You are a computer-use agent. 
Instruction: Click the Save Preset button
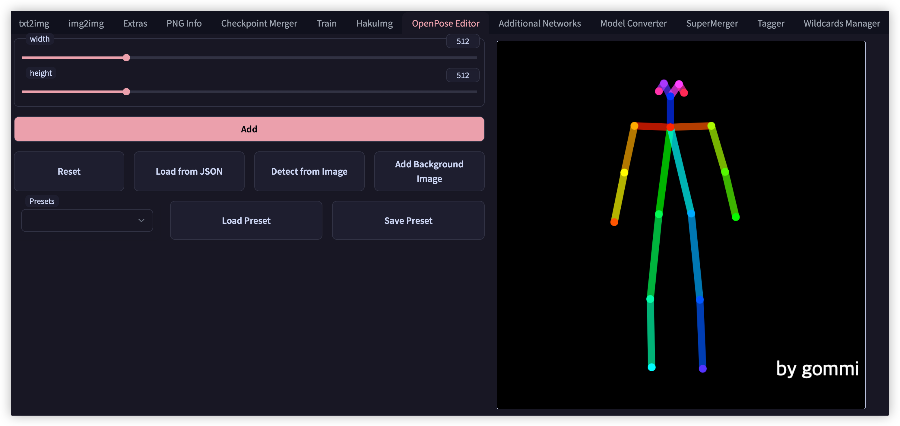(408, 220)
